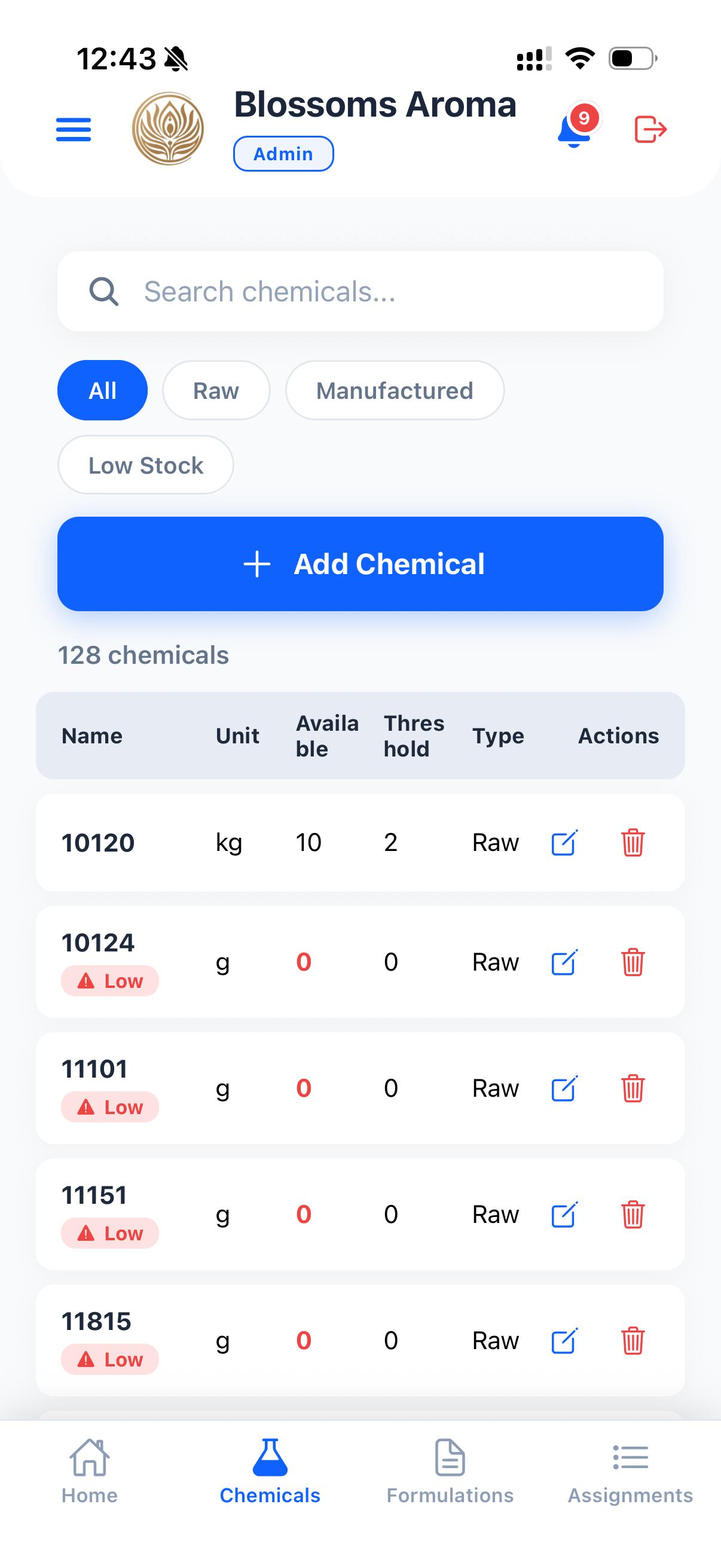
Task: Edit chemical 11101
Action: click(564, 1088)
